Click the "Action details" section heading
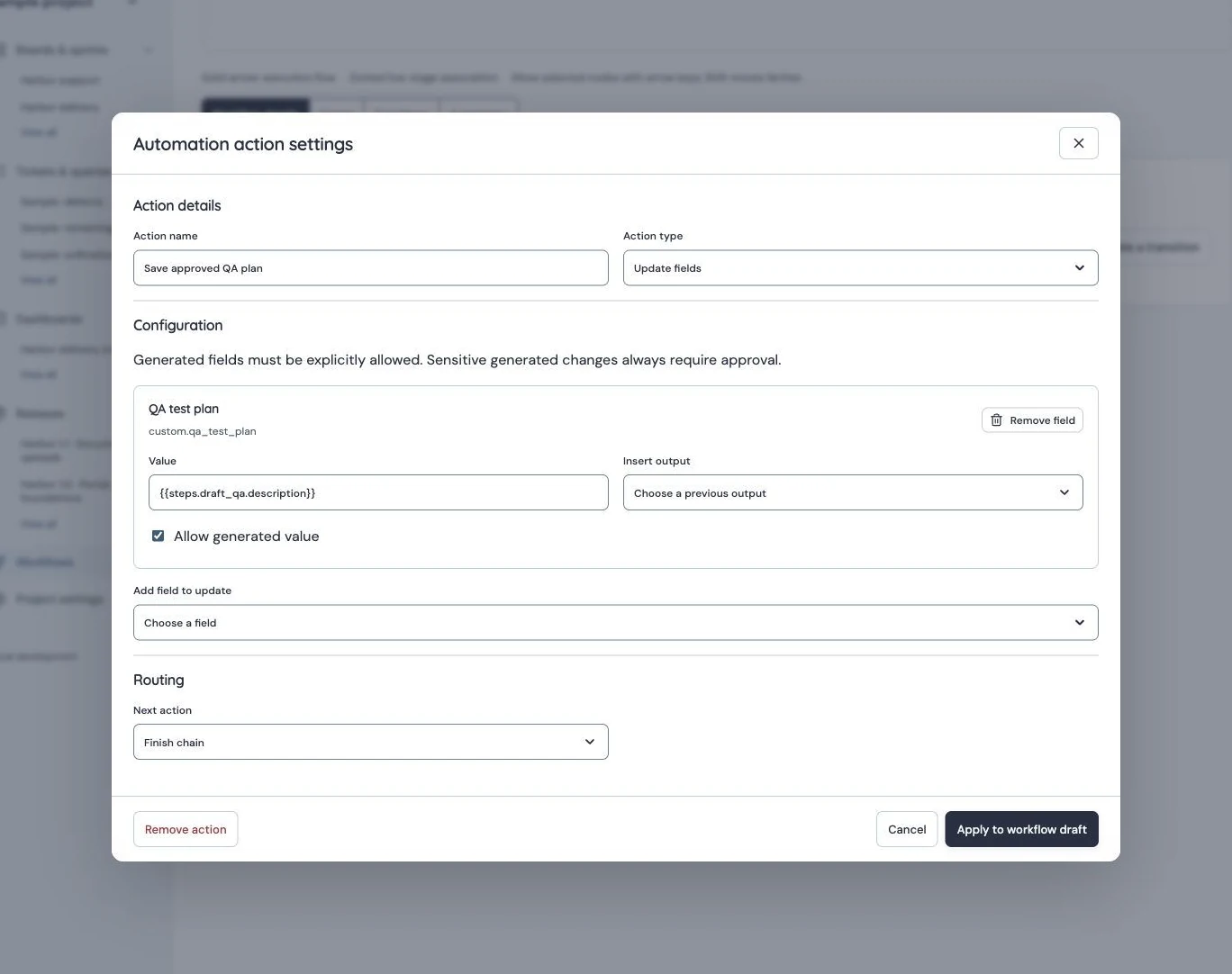The height and width of the screenshot is (974, 1232). coord(177,205)
